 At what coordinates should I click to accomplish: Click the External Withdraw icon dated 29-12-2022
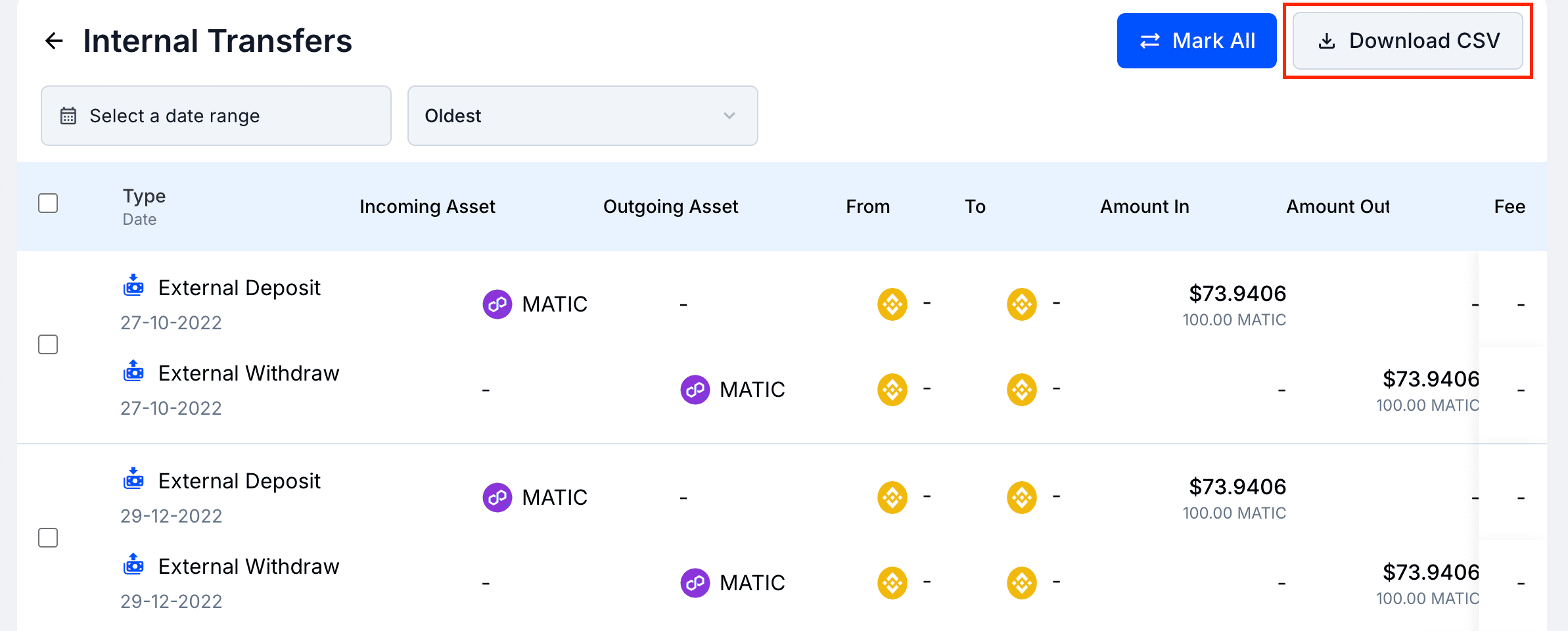[x=134, y=565]
